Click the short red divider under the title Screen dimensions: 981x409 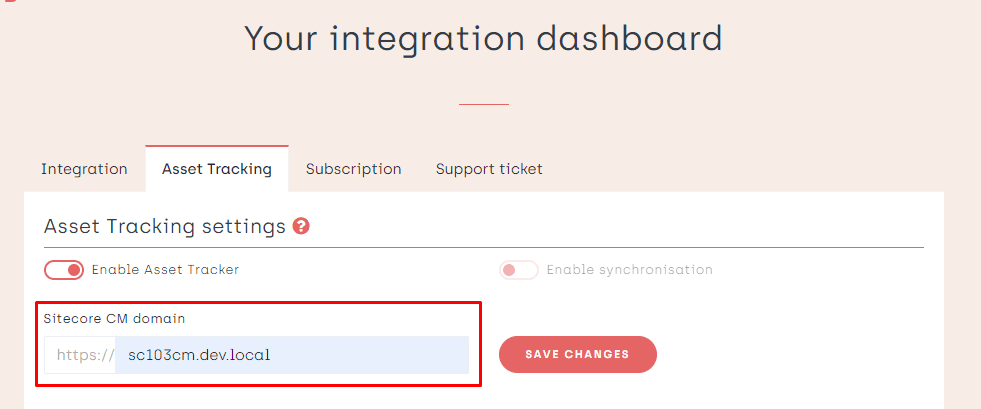483,104
